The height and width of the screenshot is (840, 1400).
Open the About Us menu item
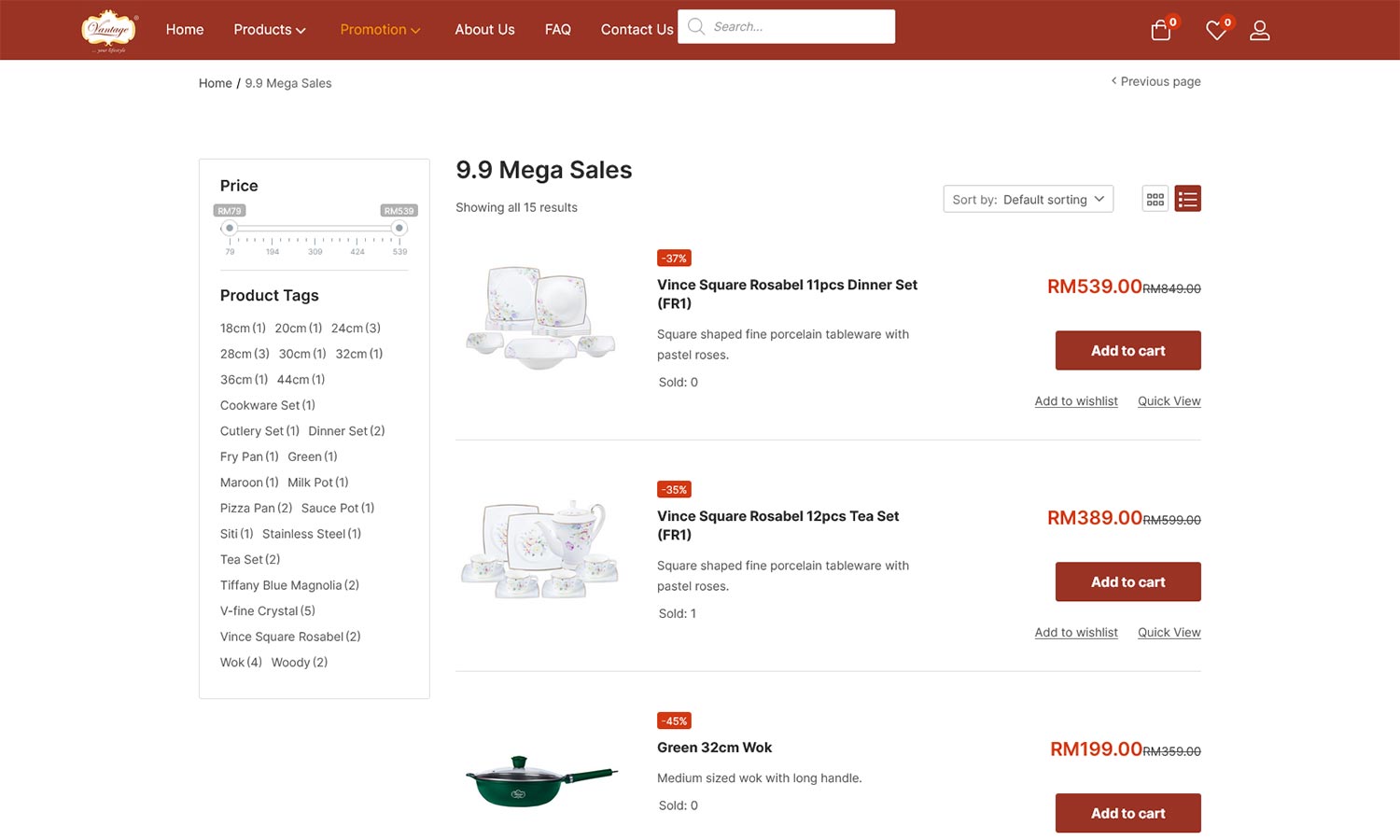(484, 30)
